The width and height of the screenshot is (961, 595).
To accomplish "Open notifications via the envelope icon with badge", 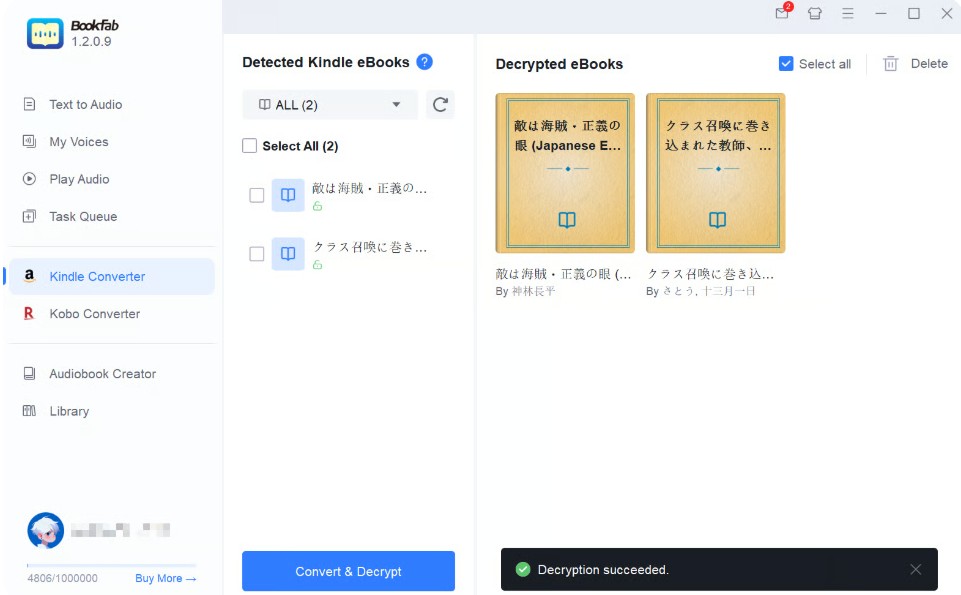I will tap(781, 14).
